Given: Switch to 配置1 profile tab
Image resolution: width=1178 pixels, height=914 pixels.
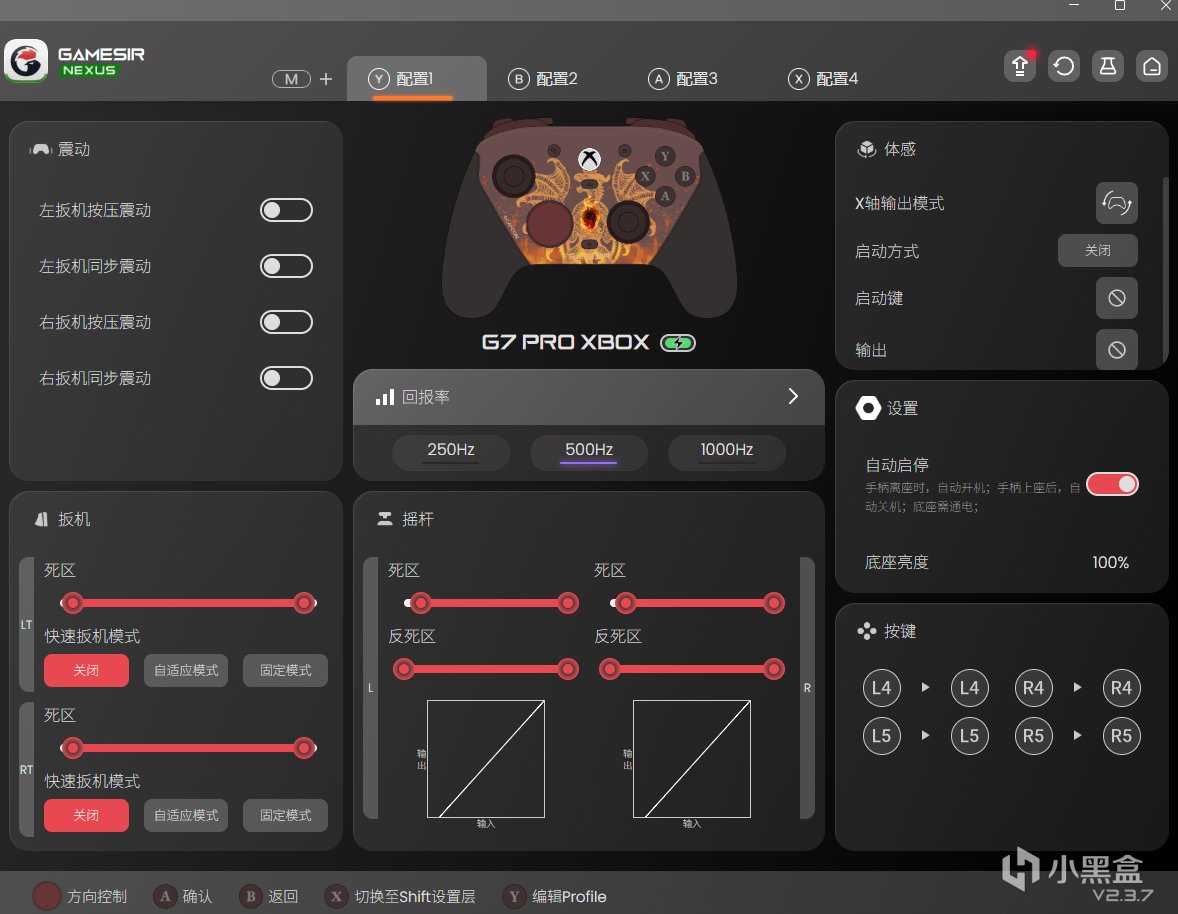Looking at the screenshot, I should click(x=416, y=78).
